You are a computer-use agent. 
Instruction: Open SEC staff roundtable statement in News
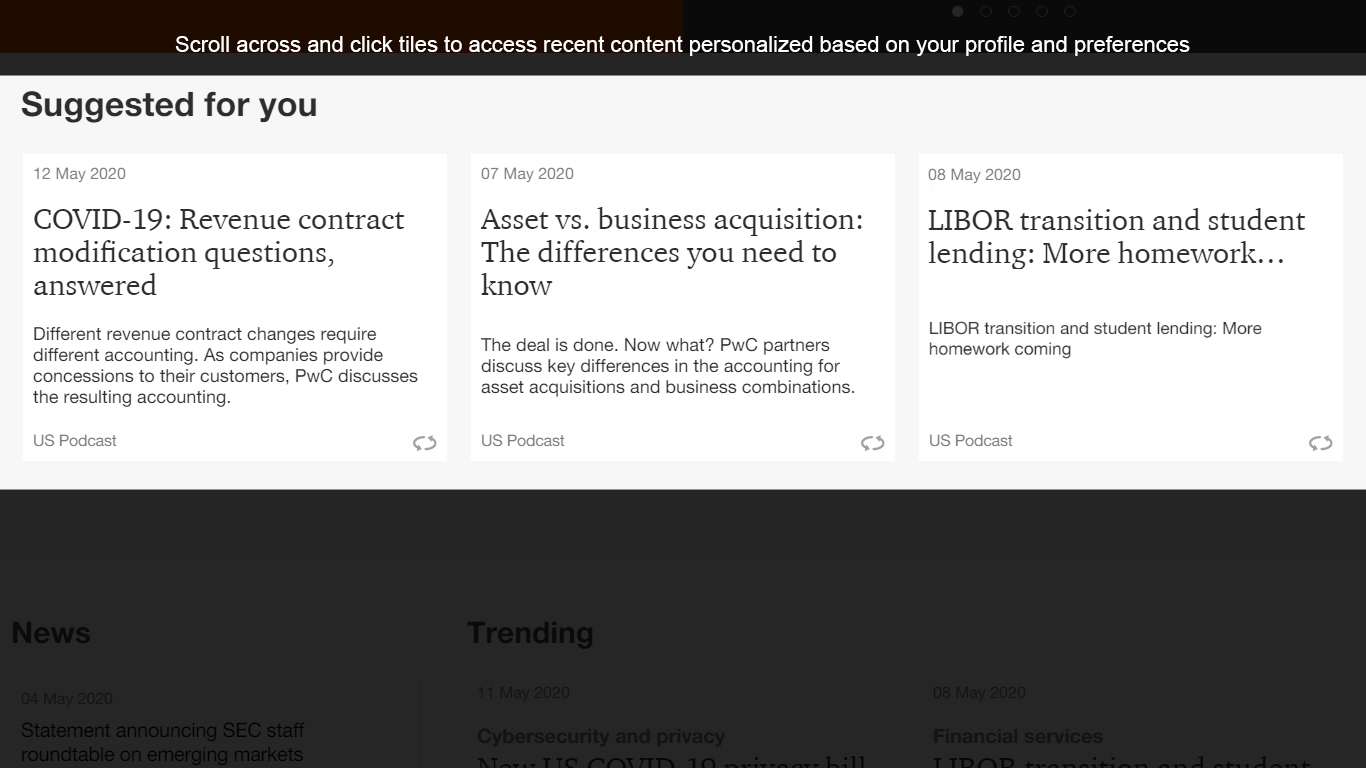pos(162,742)
